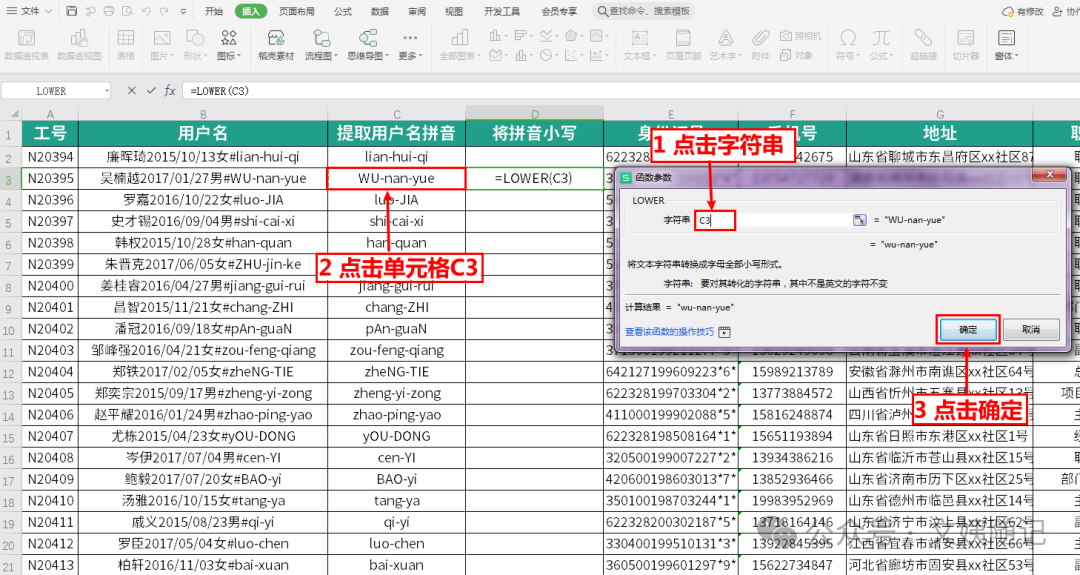Click the Object (对象) insert icon
Screen dimensions: 1080x575
[796, 55]
